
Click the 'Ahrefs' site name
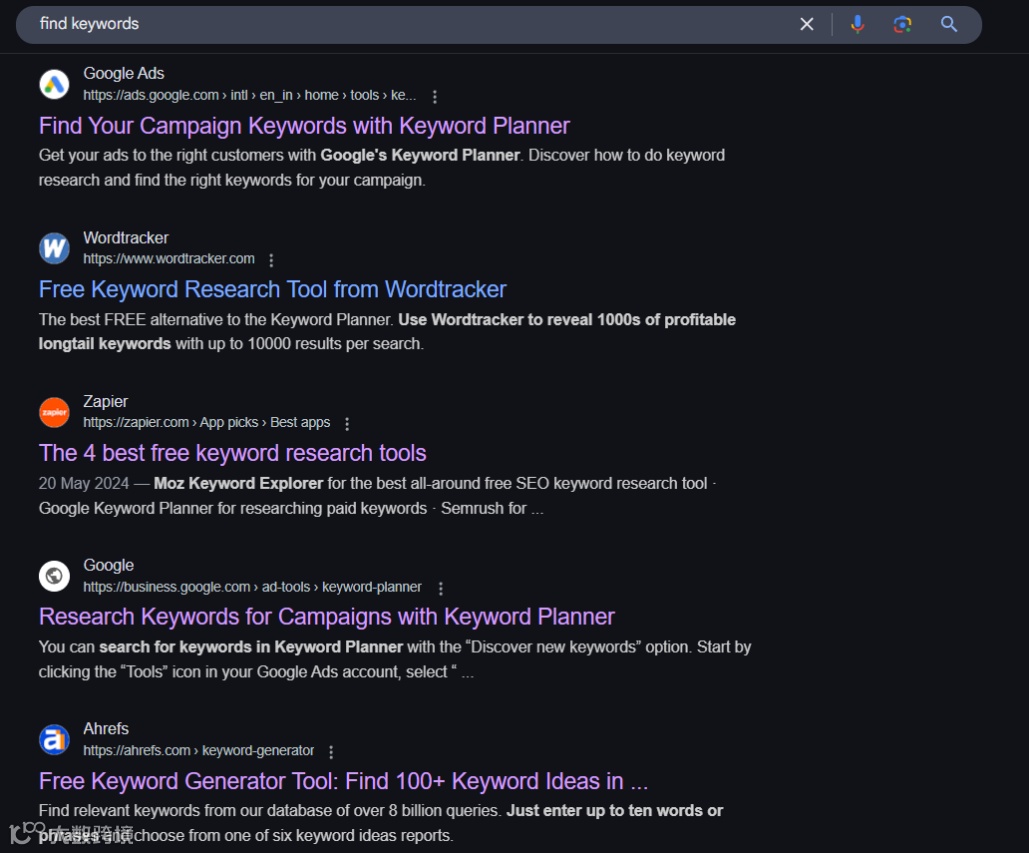[106, 728]
